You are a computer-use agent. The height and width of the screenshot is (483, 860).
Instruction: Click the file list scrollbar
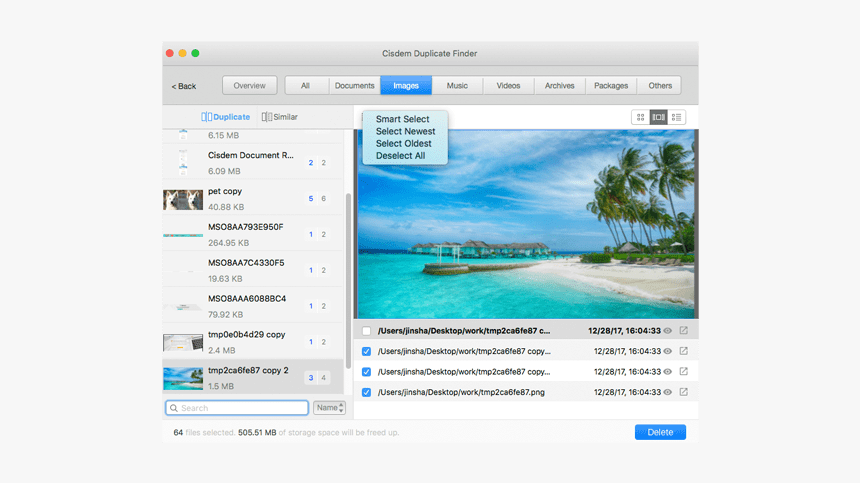pos(348,281)
